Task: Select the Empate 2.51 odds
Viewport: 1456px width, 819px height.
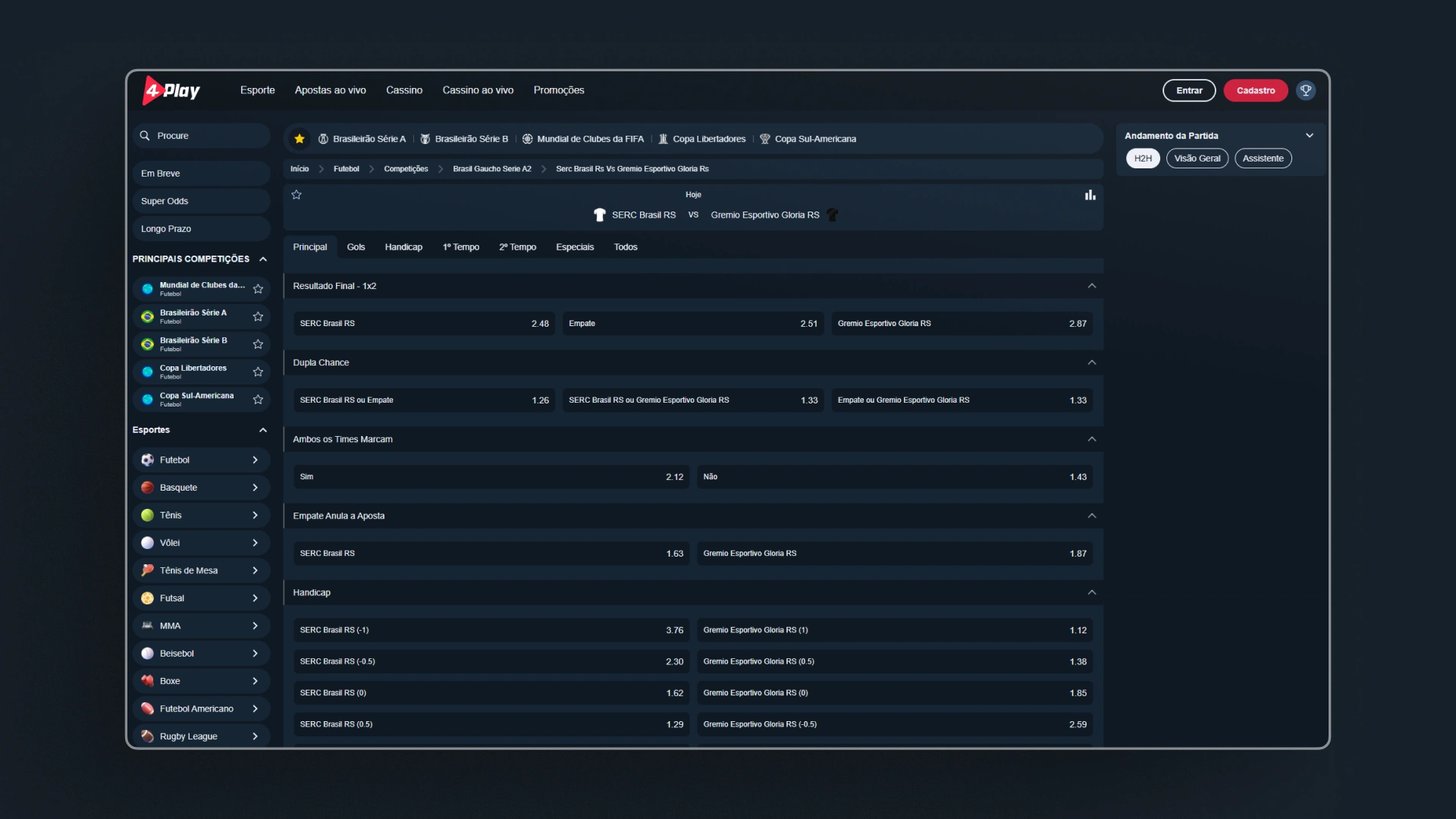Action: click(x=692, y=324)
